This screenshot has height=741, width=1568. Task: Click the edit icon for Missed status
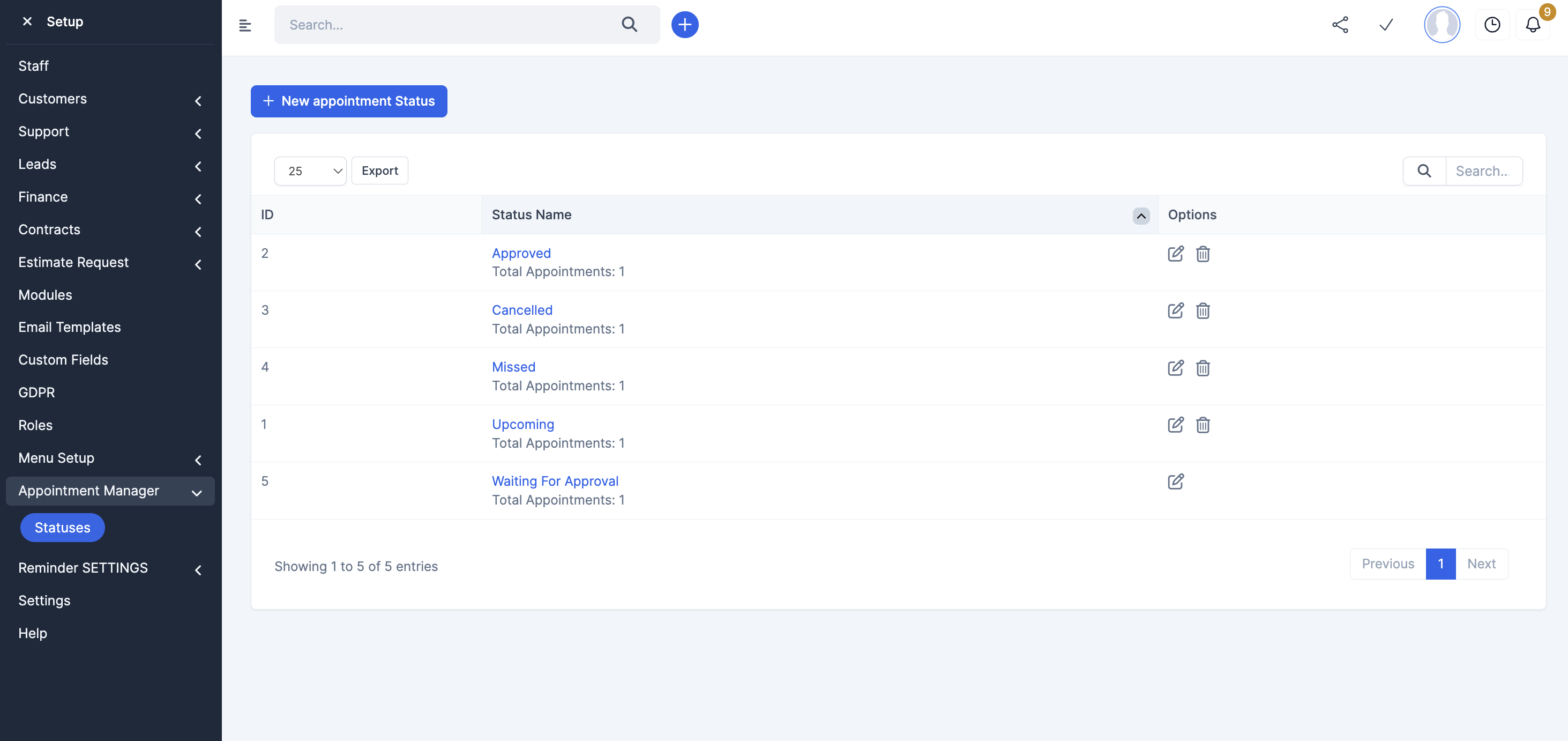1176,367
